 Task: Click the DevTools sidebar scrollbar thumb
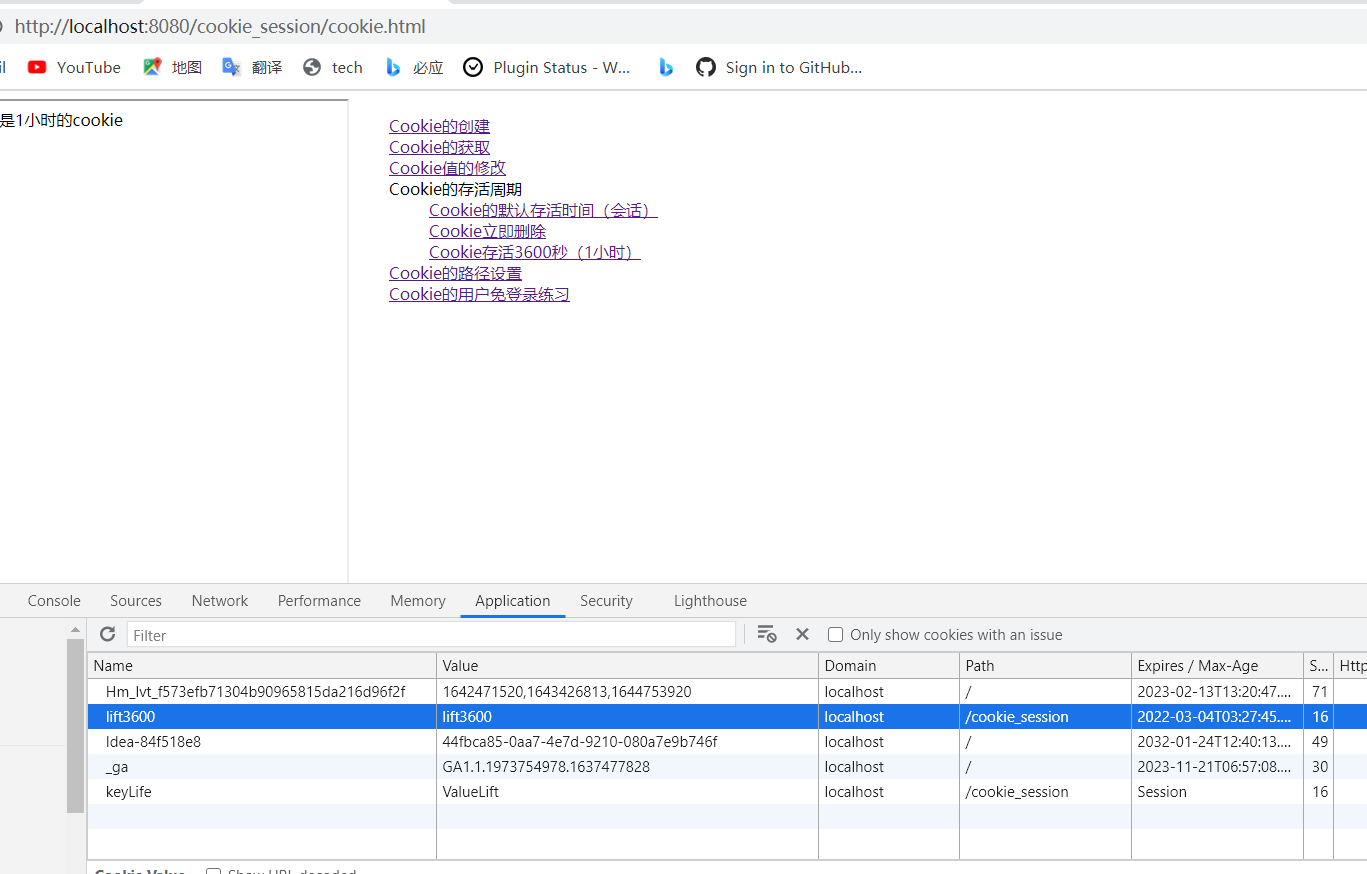point(76,725)
